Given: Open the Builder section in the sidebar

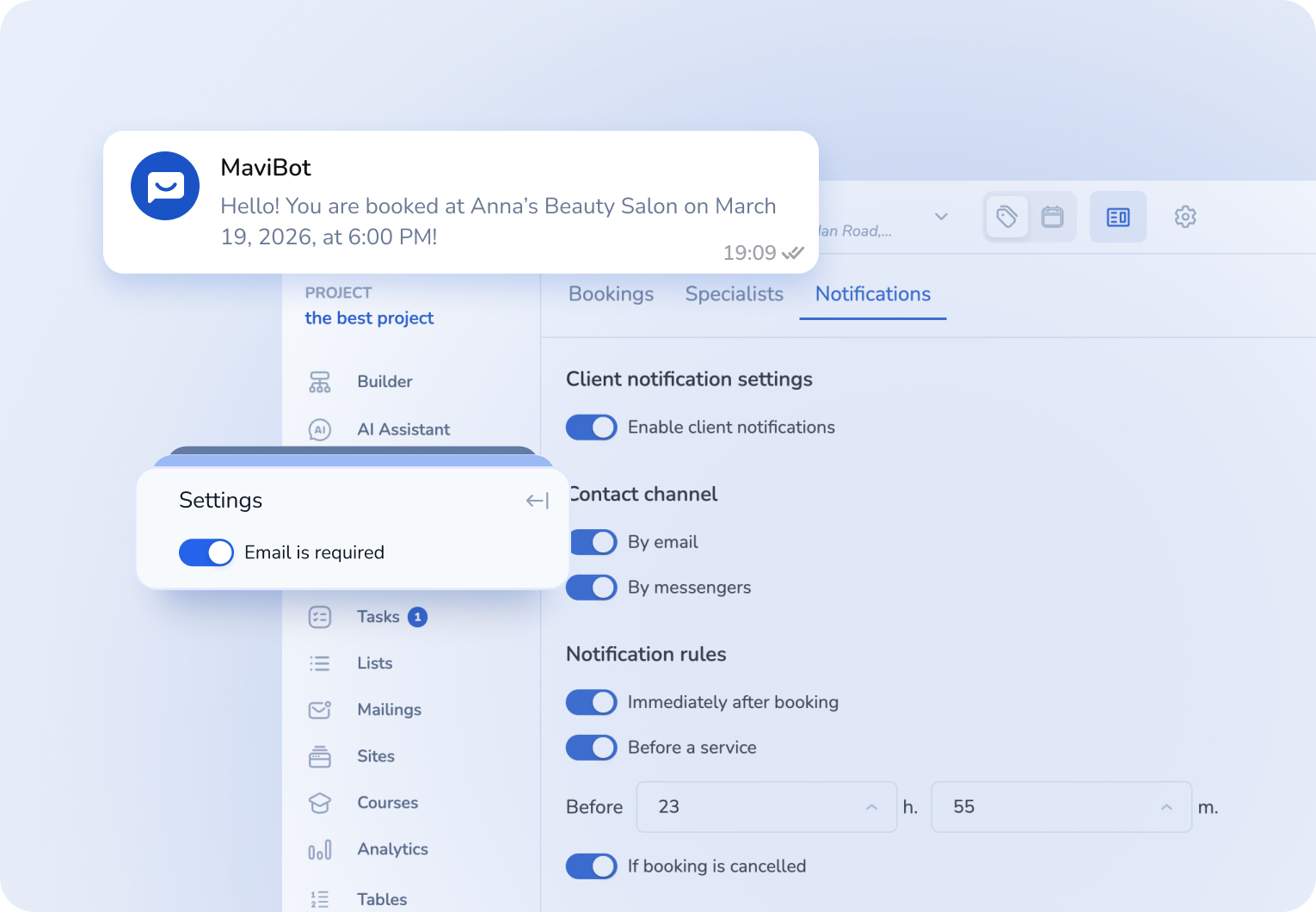Looking at the screenshot, I should (x=384, y=381).
